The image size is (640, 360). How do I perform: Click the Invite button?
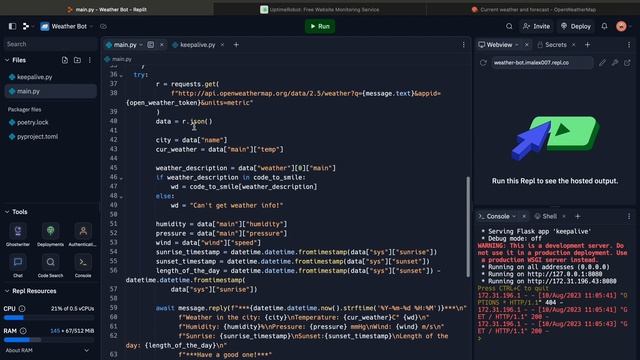tap(536, 26)
